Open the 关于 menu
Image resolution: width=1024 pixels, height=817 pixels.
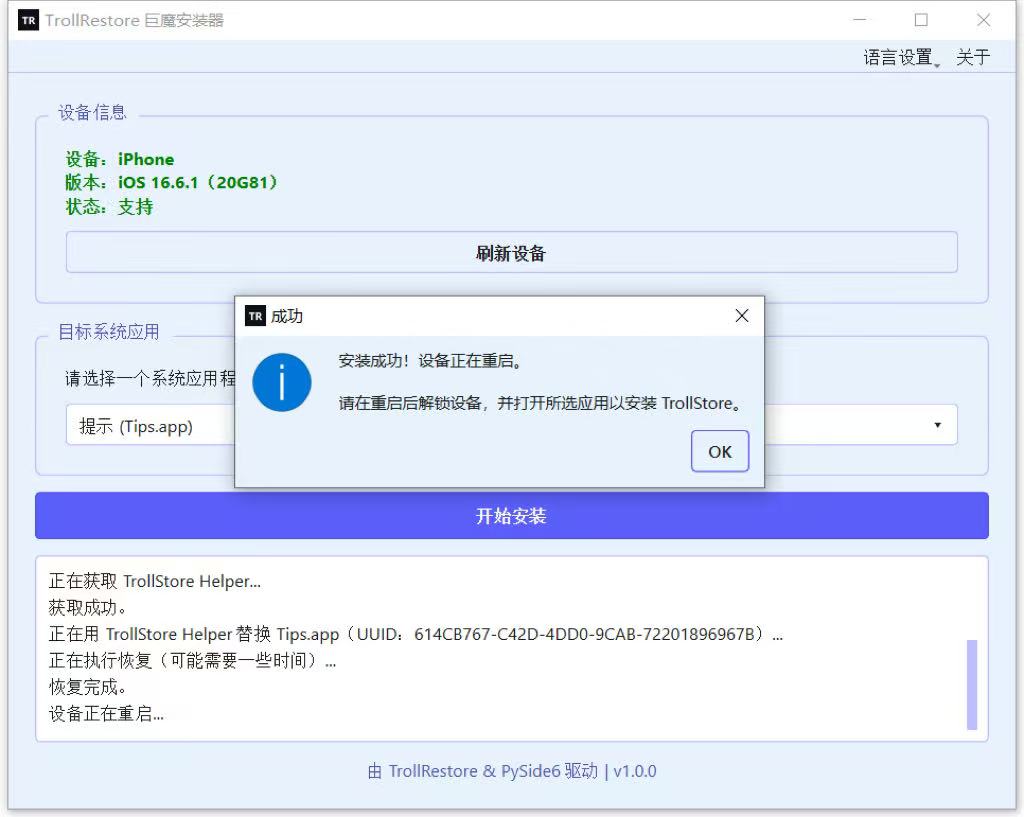pyautogui.click(x=973, y=57)
